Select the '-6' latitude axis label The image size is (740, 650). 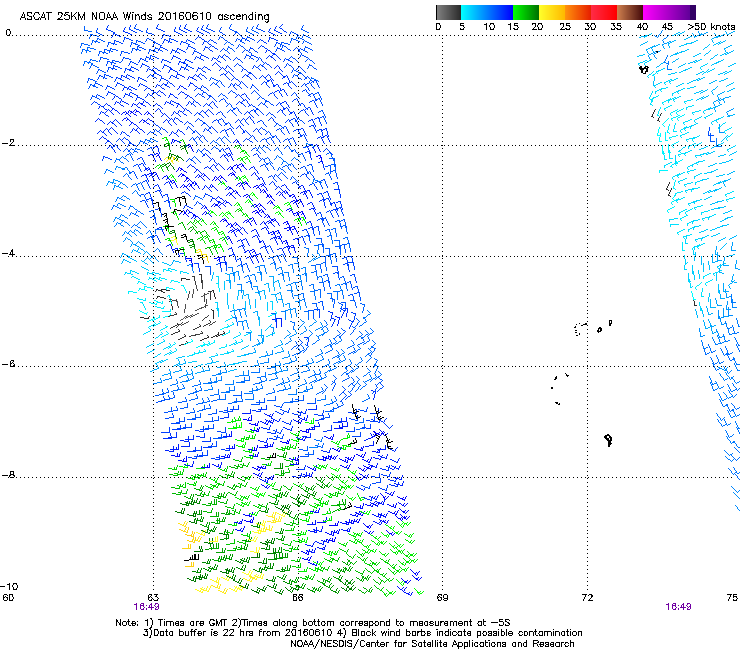coord(8,364)
